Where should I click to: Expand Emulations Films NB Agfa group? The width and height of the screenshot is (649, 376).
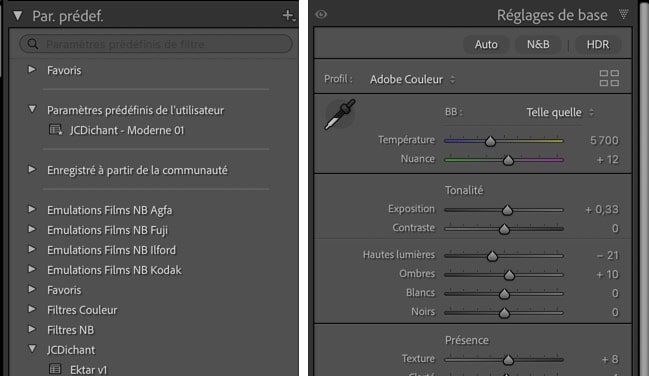tap(32, 209)
